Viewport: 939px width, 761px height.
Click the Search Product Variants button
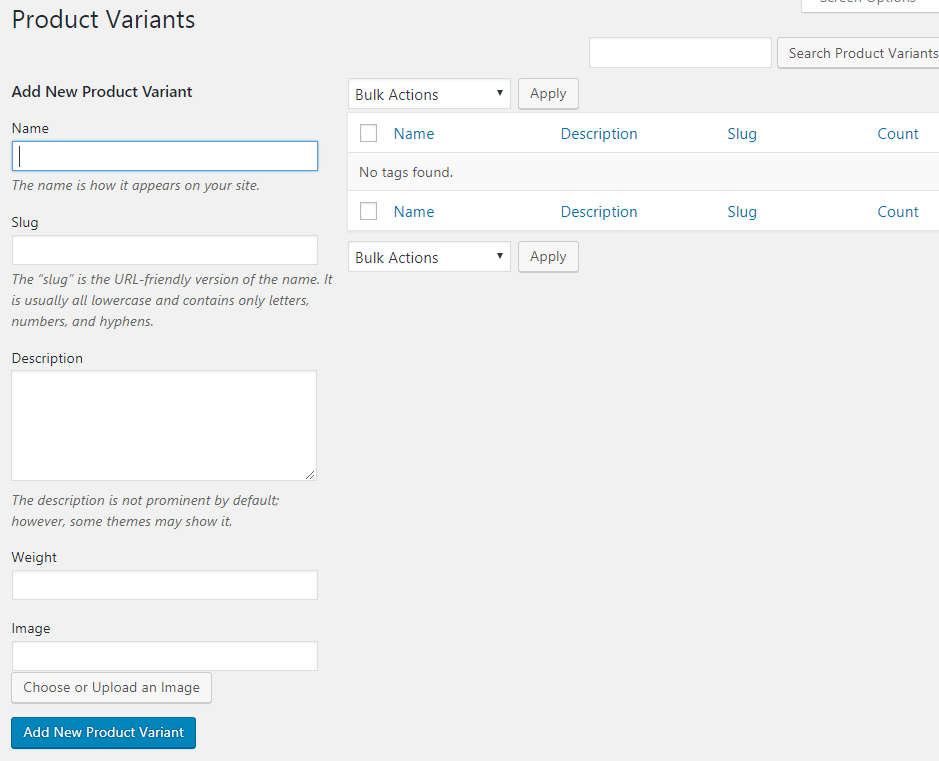[x=860, y=53]
